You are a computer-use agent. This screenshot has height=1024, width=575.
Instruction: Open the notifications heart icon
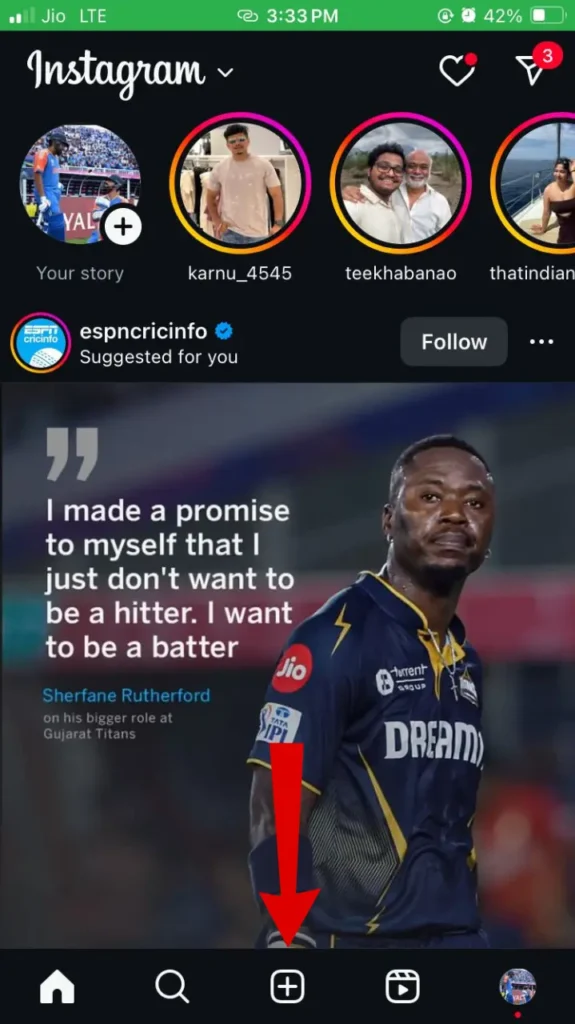[x=457, y=69]
